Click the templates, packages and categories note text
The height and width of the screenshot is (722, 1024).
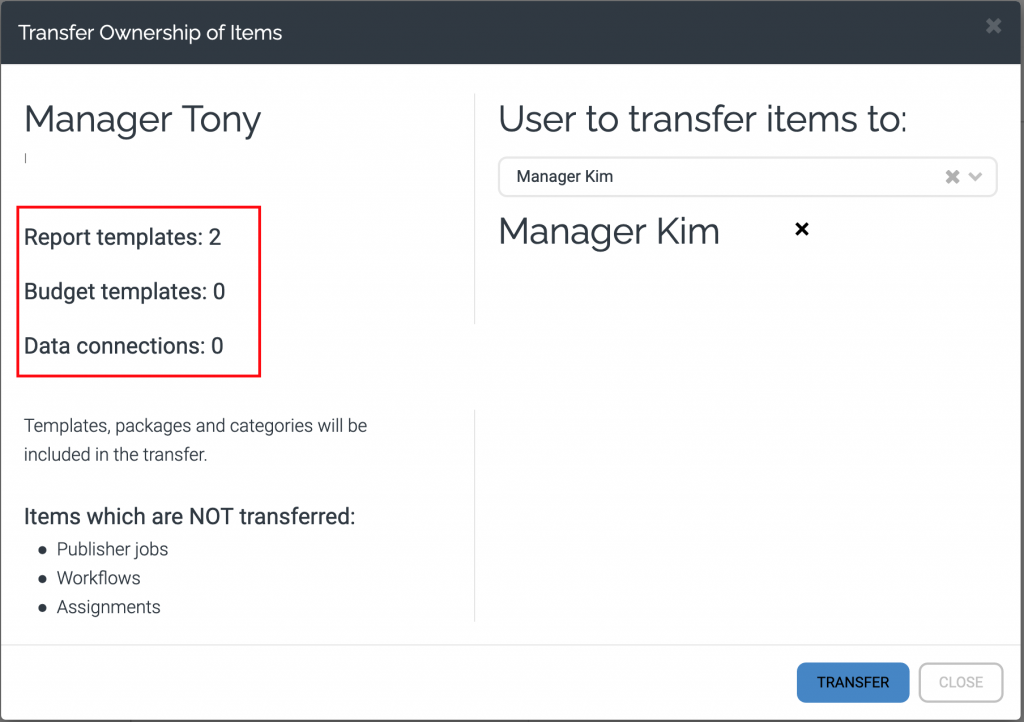tap(195, 440)
